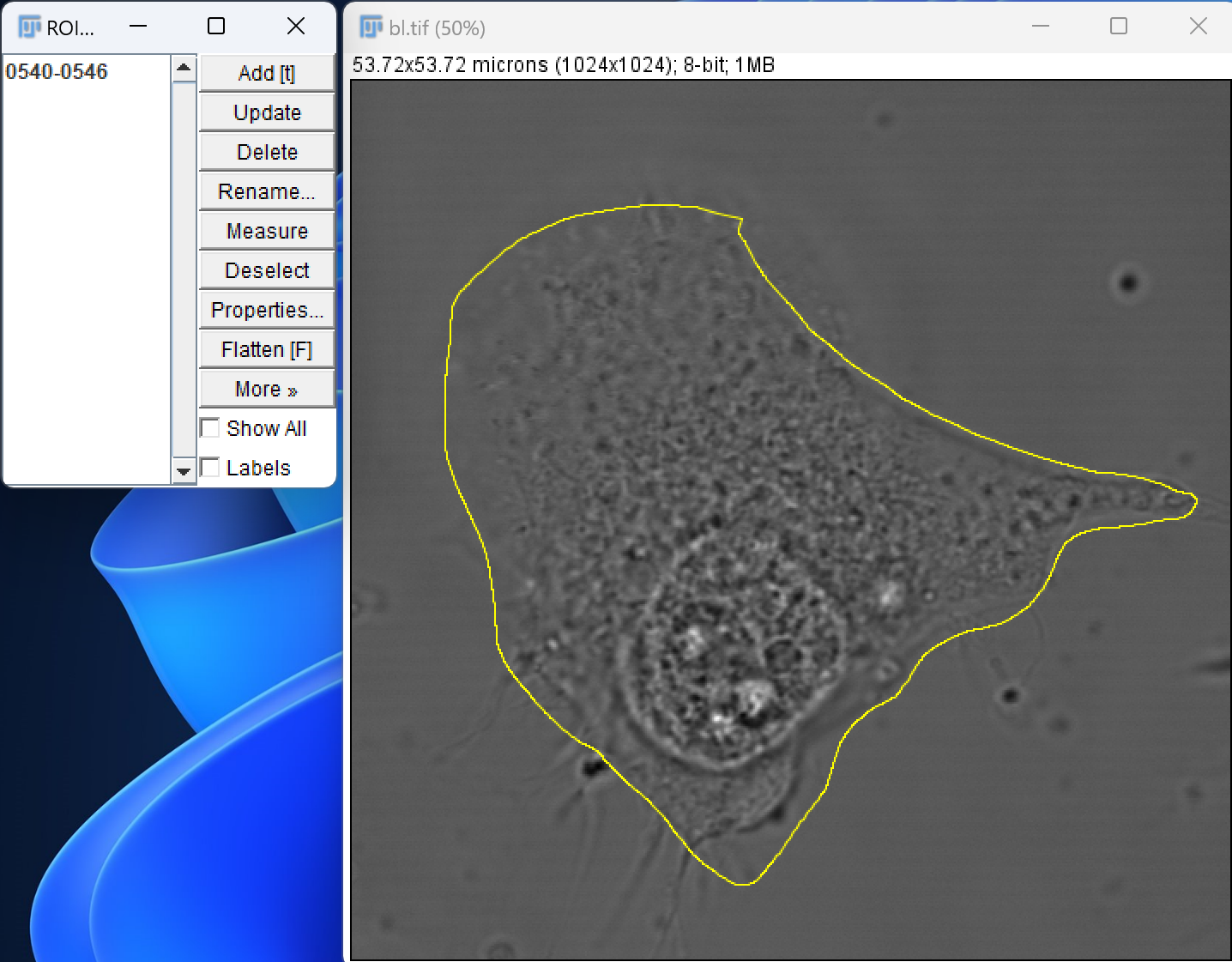
Task: Click the scroll up arrow in ROI list
Action: pos(184,68)
